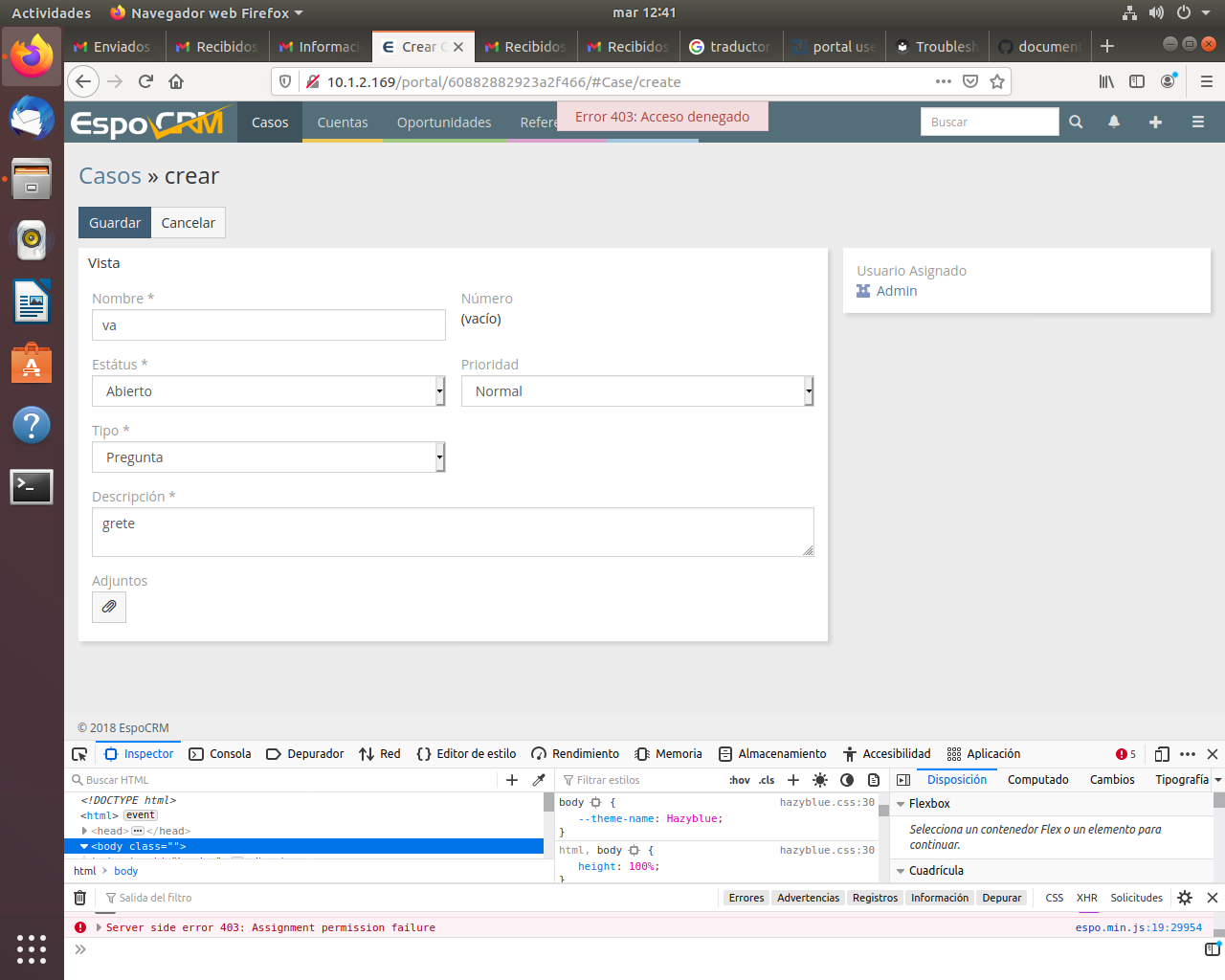Toggle the Errores console filter
Image resolution: width=1225 pixels, height=980 pixels.
pos(746,898)
